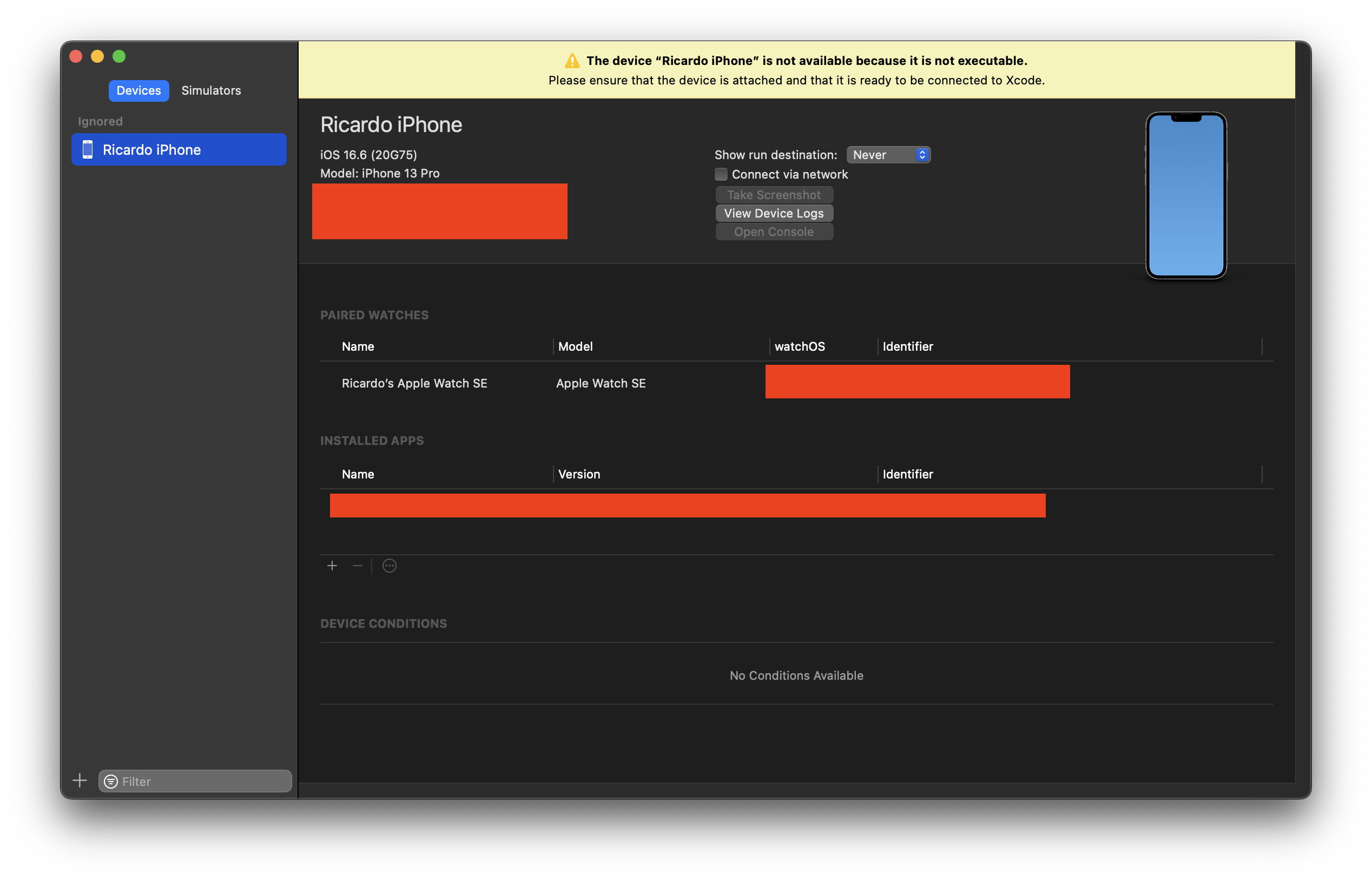The height and width of the screenshot is (879, 1372).
Task: Click the iPhone icon next to Ricardo iPhone
Action: pos(87,149)
